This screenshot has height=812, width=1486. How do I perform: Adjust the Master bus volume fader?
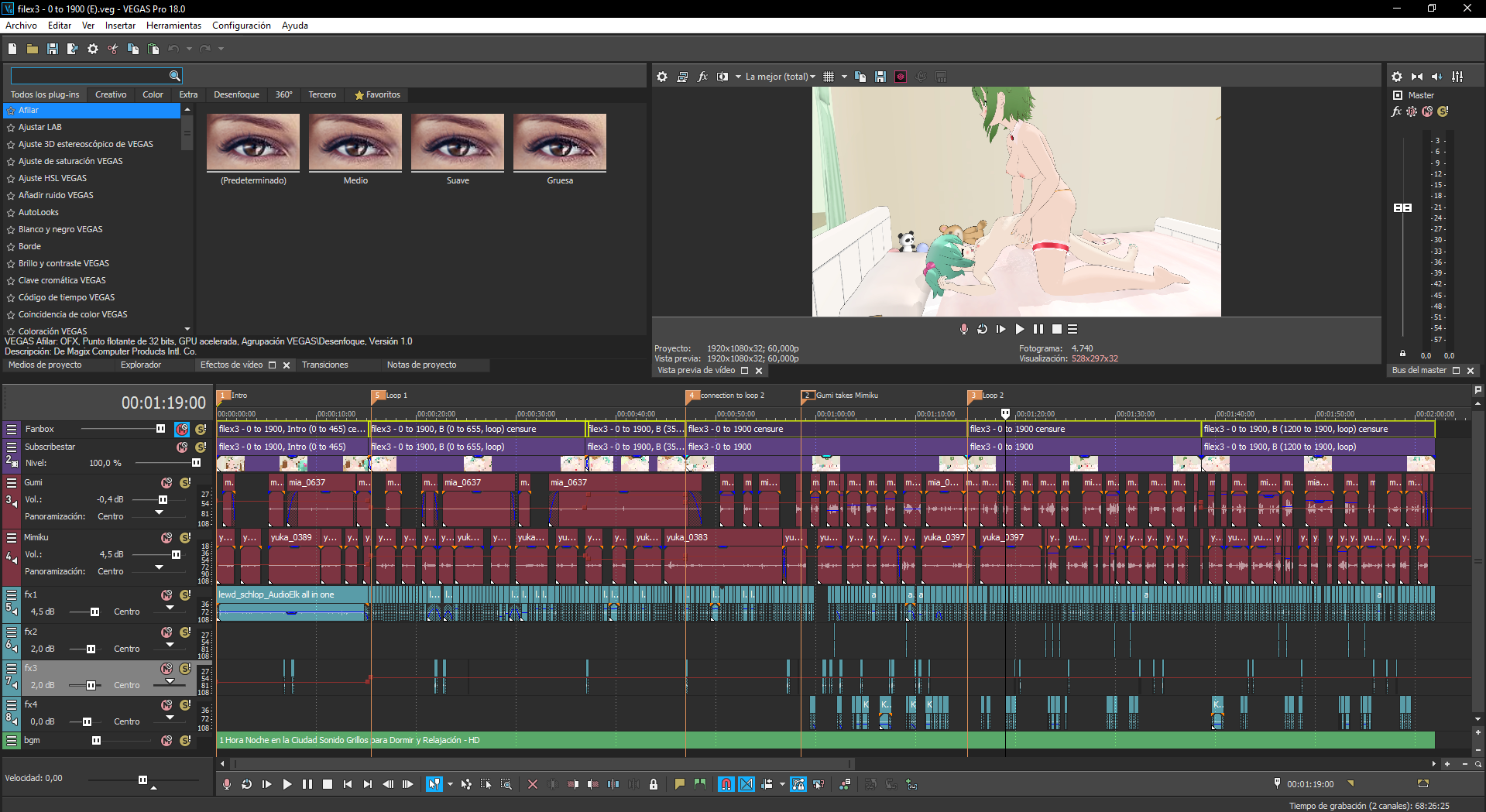pyautogui.click(x=1402, y=207)
